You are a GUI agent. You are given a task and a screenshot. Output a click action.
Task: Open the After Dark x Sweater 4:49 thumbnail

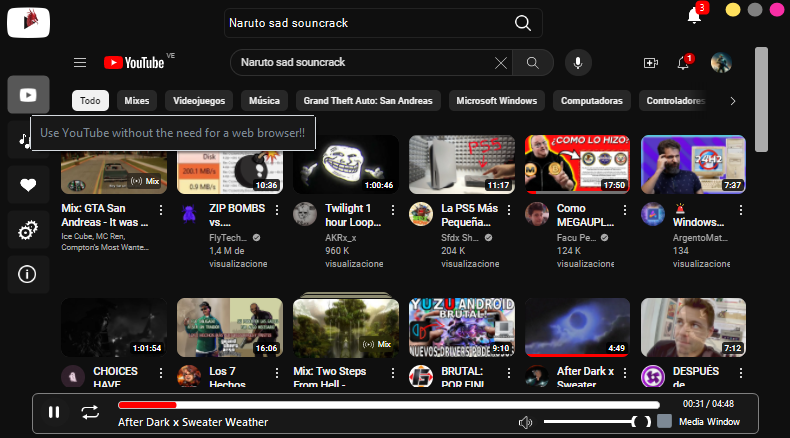click(x=577, y=328)
